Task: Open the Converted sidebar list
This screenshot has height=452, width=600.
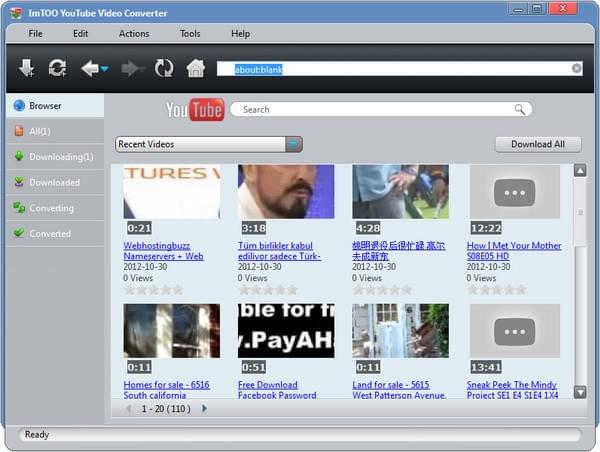Action: tap(55, 233)
